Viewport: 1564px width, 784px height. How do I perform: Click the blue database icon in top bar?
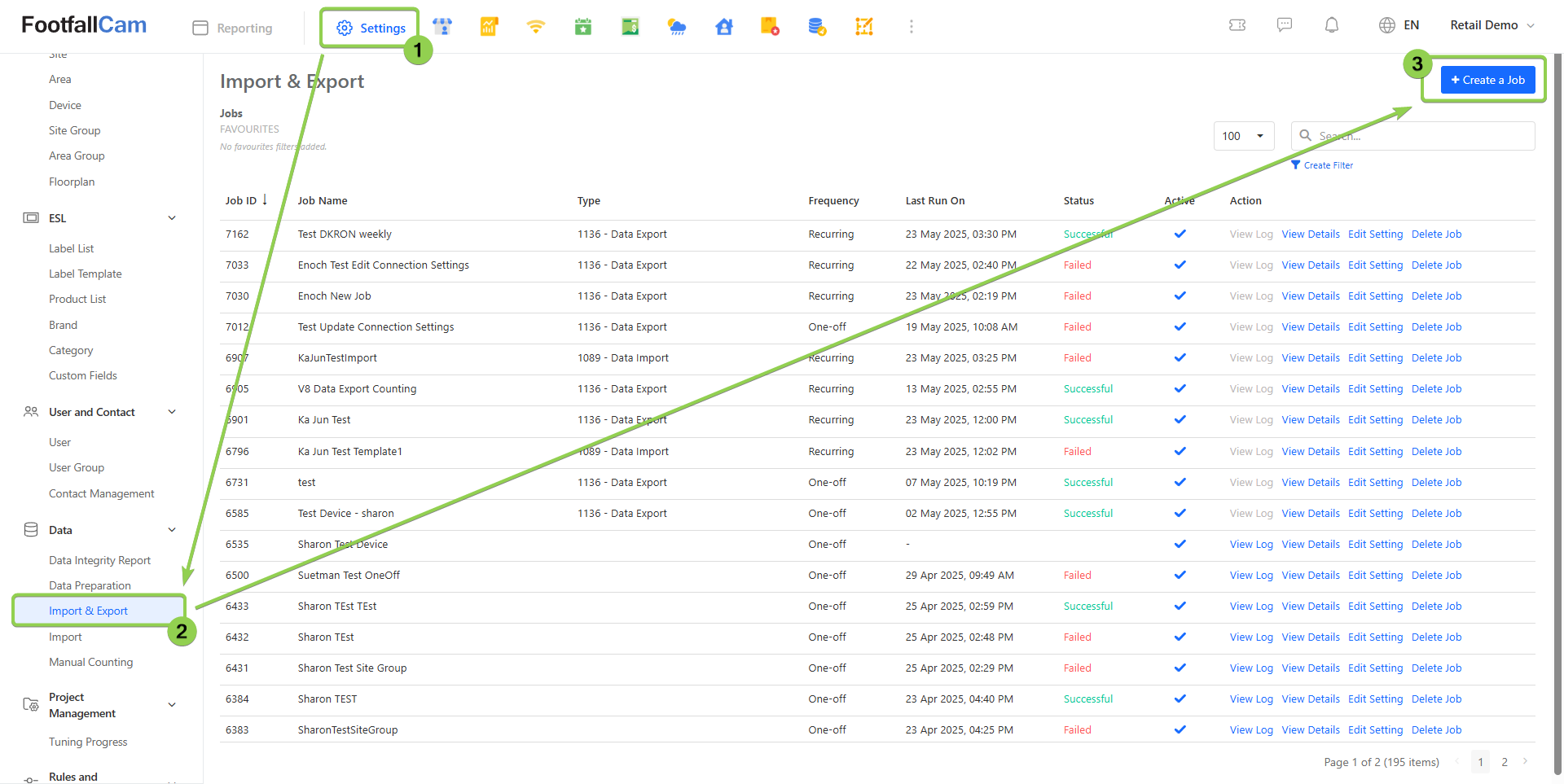817,27
